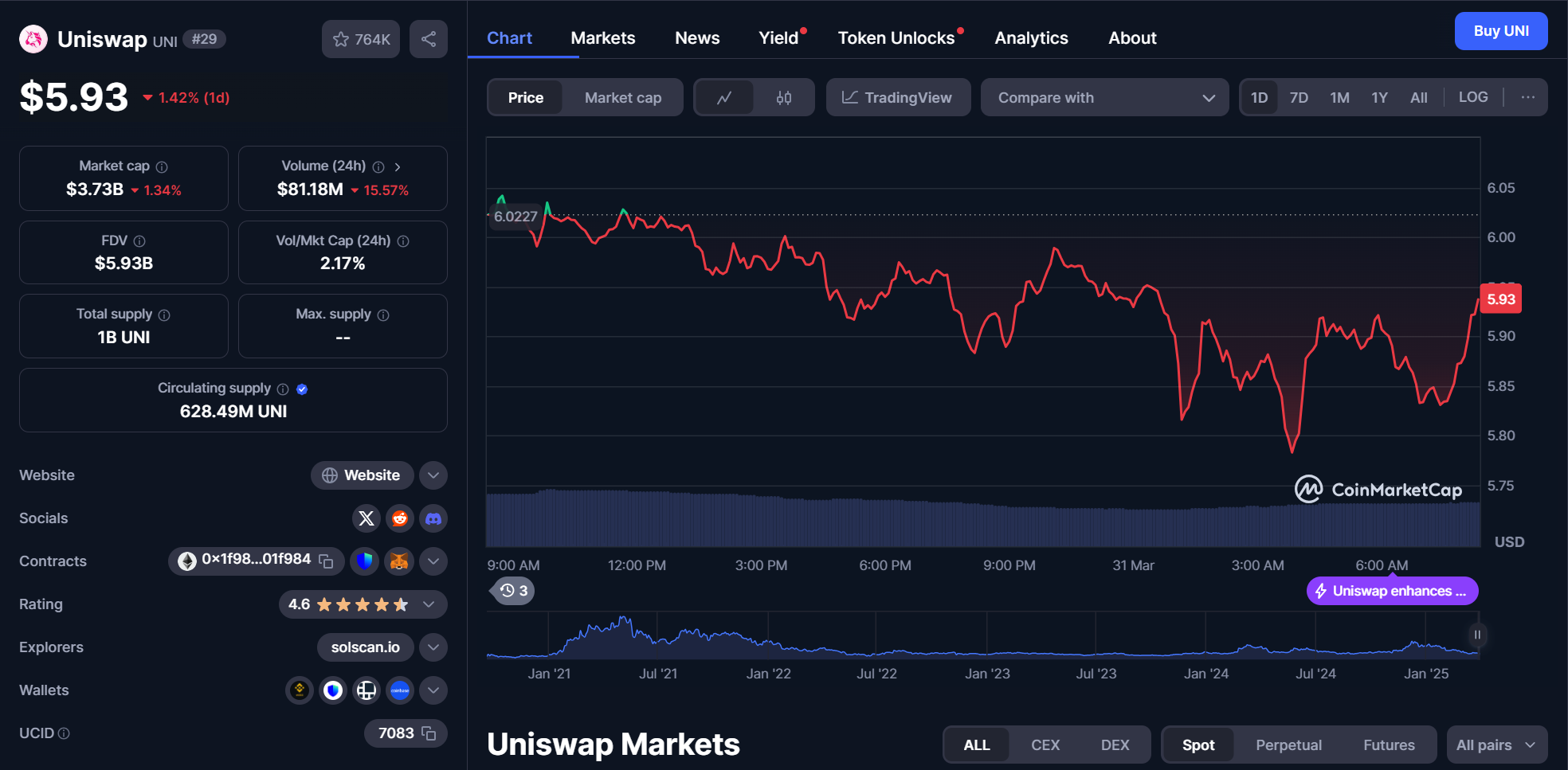Switch to candlestick chart view
Viewport: 1568px width, 770px height.
tap(784, 97)
